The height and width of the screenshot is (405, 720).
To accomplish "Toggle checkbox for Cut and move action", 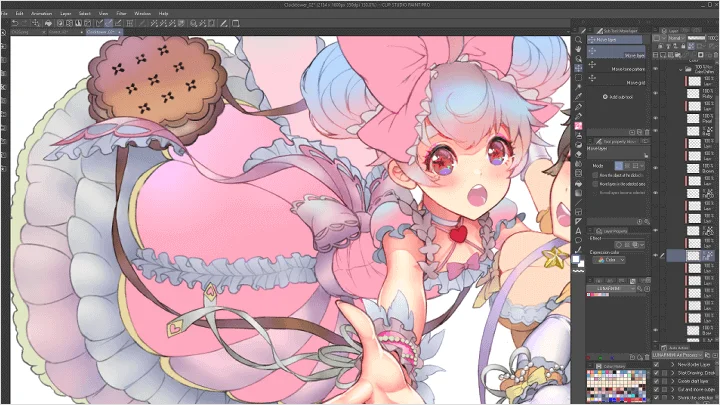I will (x=657, y=389).
